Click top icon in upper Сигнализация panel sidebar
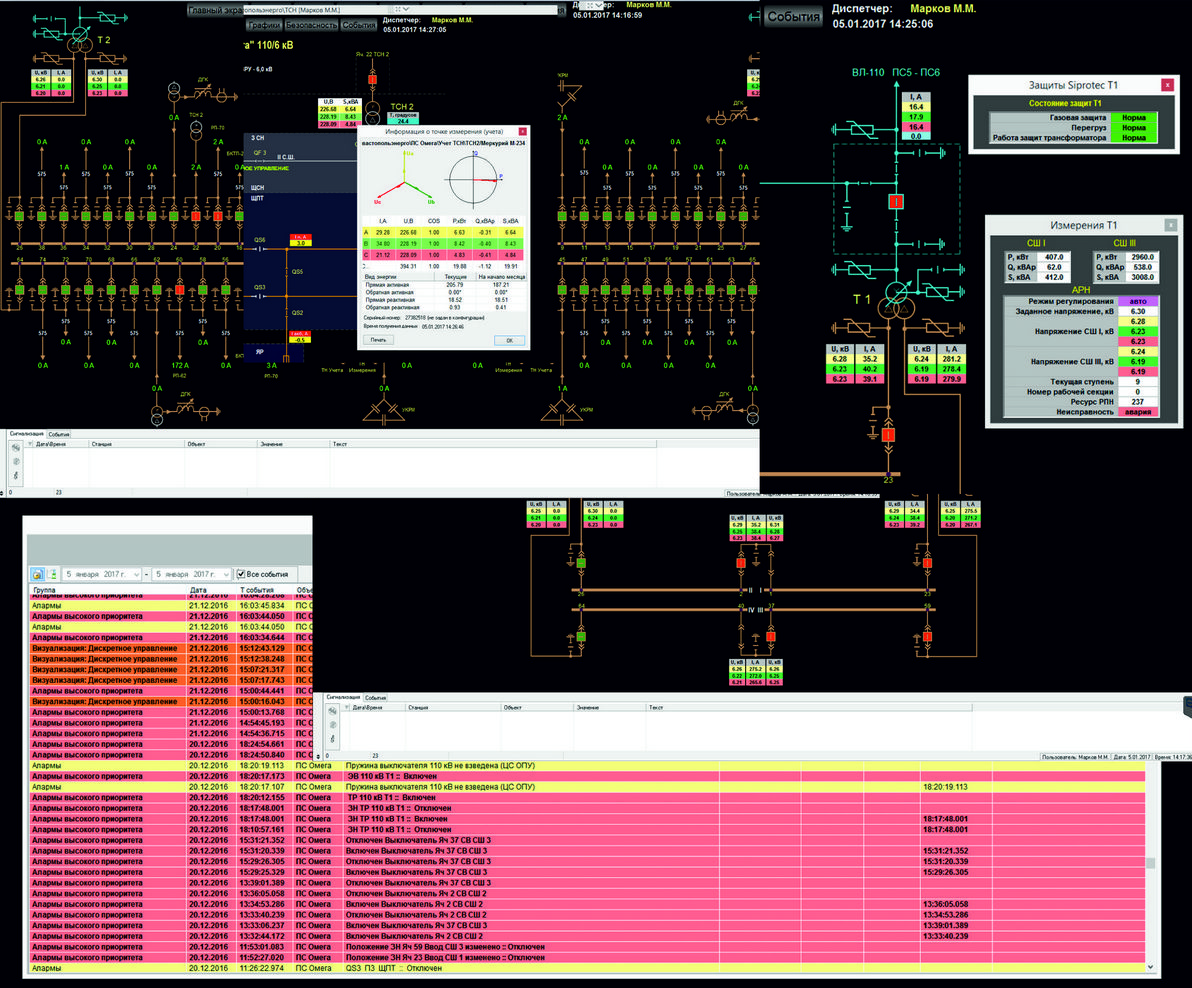Screen dimensions: 1192x988 [x=16, y=448]
